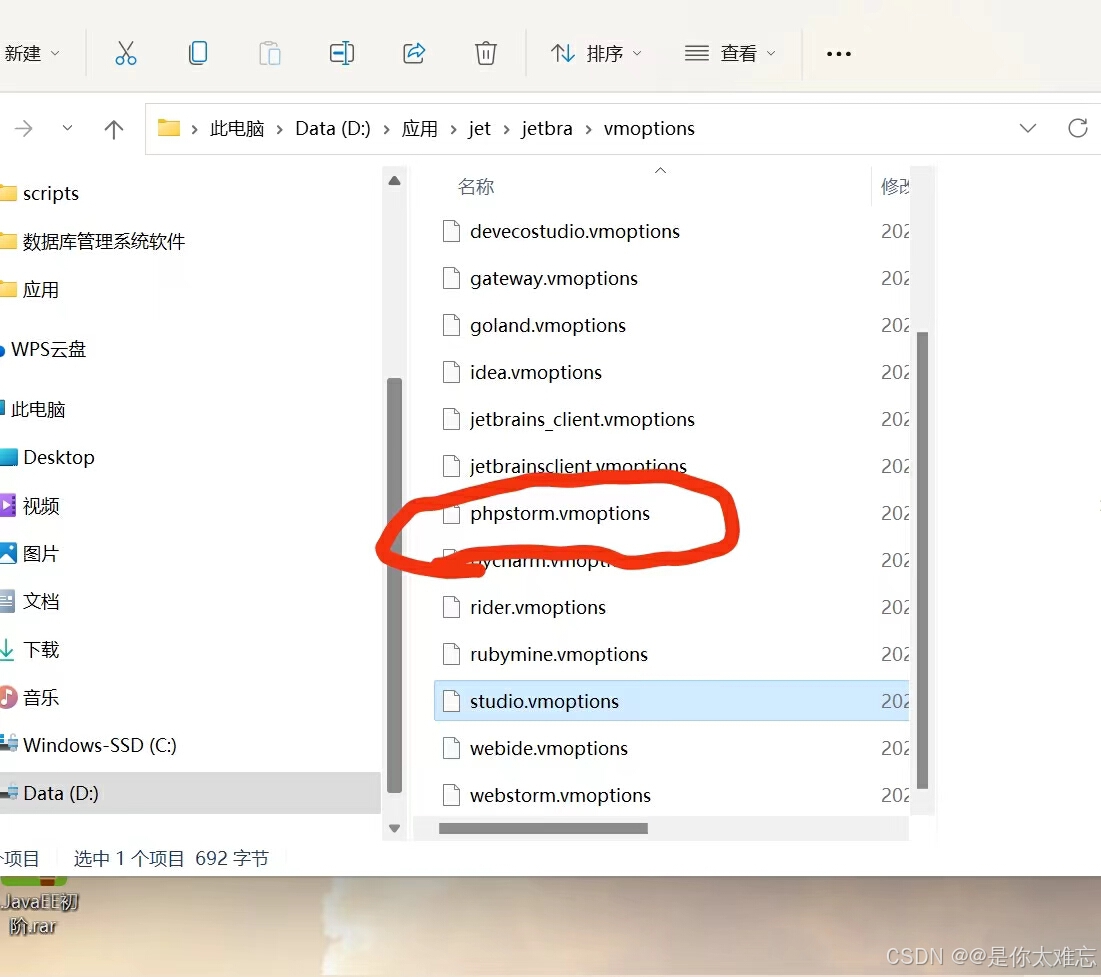Click file icon of webstorm.vmoptions
This screenshot has height=977, width=1101.
coord(451,795)
